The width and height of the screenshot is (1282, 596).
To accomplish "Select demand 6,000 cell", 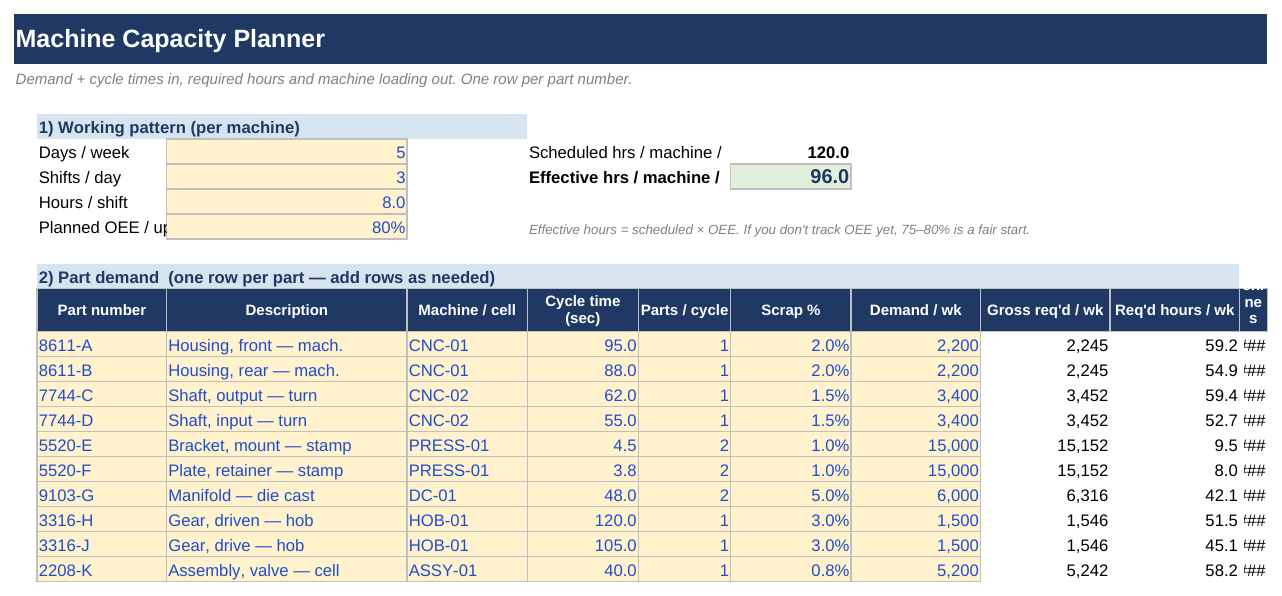I will pos(915,495).
